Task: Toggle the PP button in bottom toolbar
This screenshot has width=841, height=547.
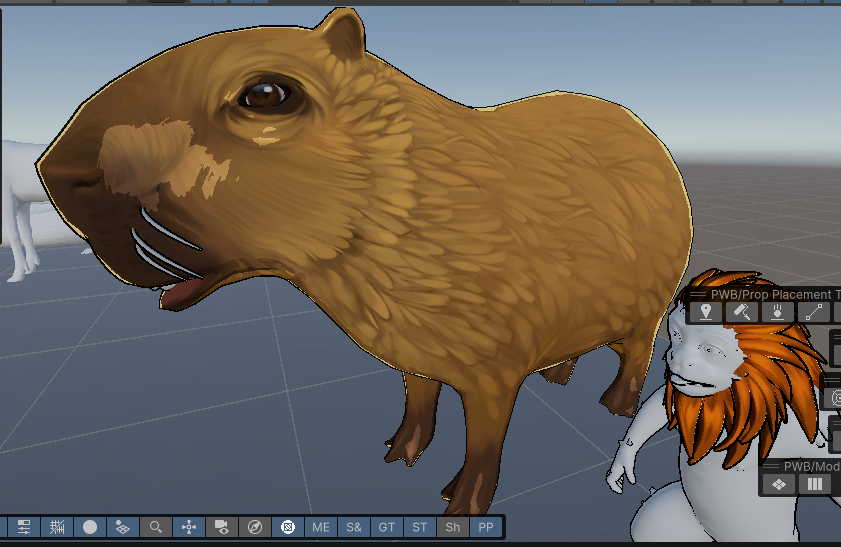Action: click(486, 527)
